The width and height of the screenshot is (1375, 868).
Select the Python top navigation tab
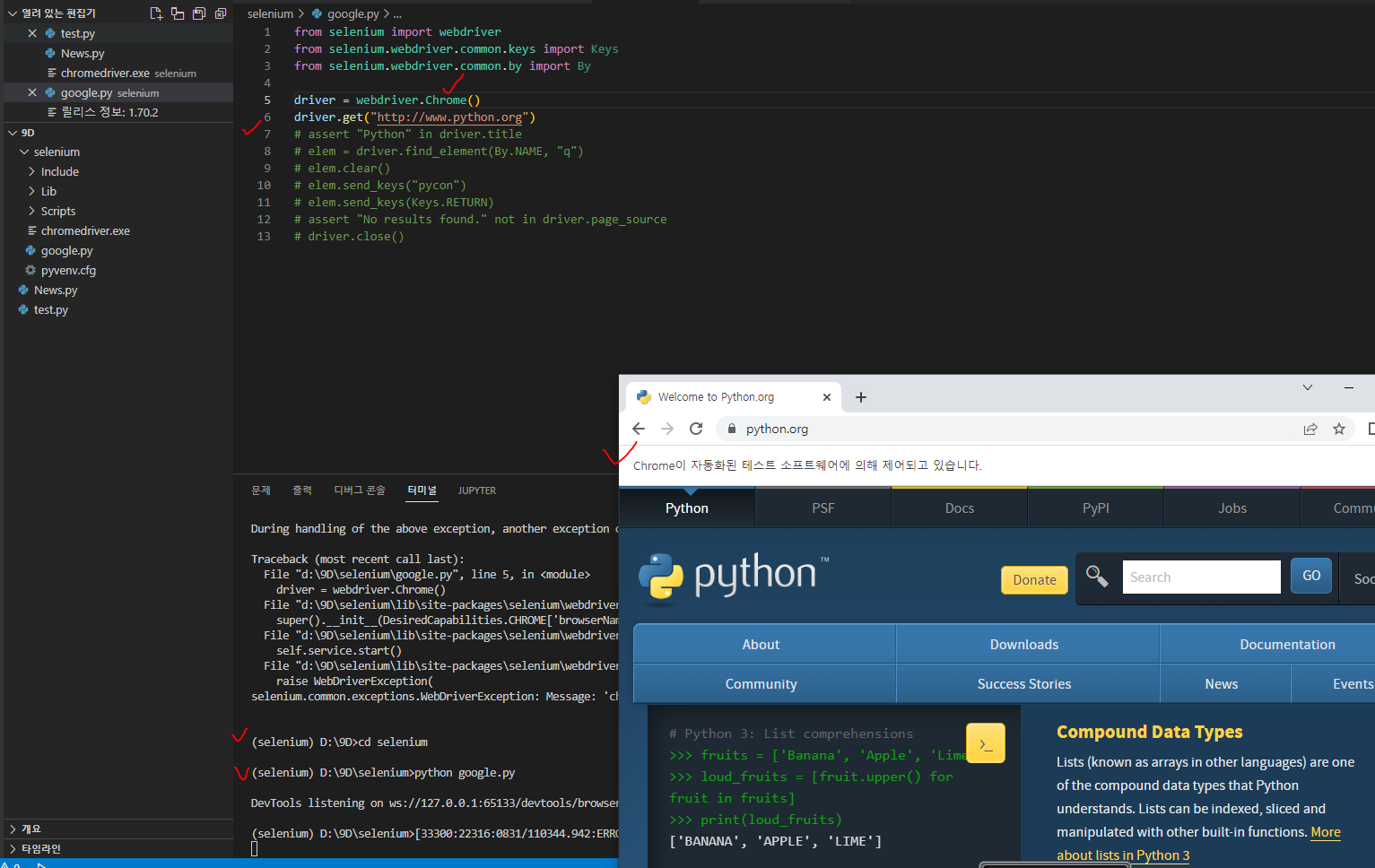(x=687, y=508)
